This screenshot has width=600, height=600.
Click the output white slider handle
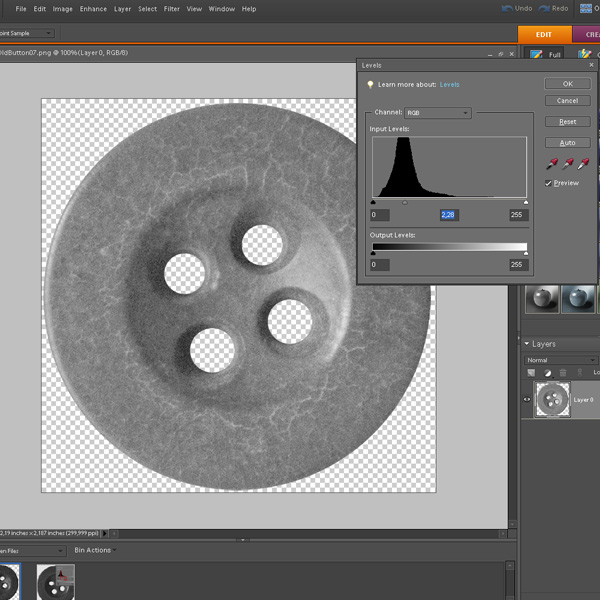tap(526, 253)
